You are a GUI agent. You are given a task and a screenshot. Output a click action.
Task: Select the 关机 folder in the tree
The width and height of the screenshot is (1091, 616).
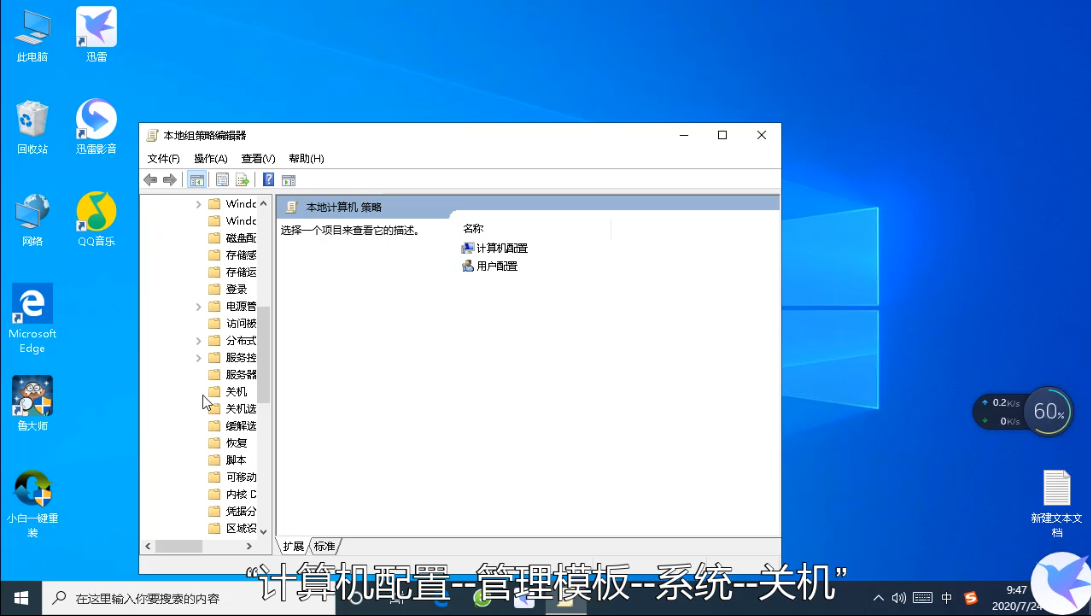237,391
